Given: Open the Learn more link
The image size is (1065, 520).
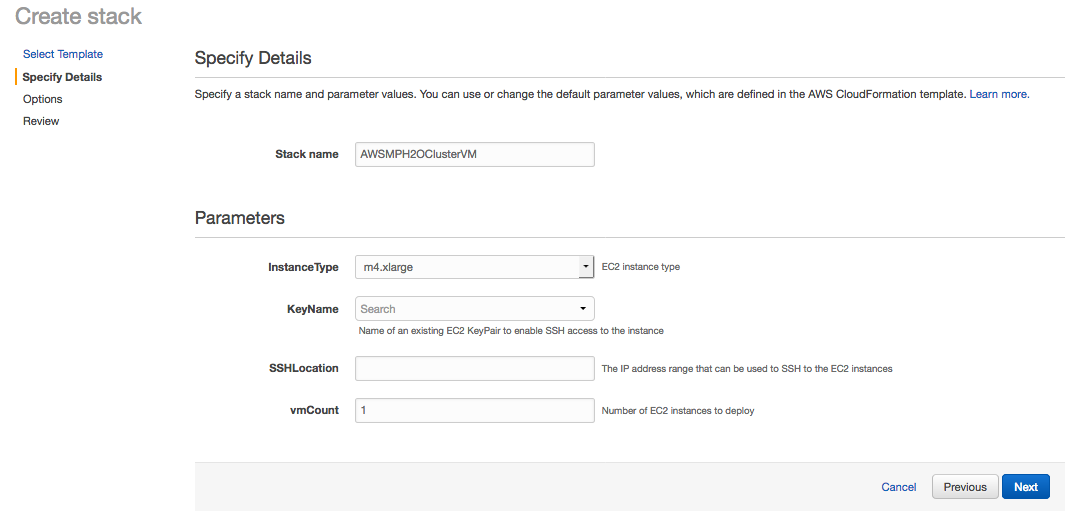Looking at the screenshot, I should click(x=998, y=94).
